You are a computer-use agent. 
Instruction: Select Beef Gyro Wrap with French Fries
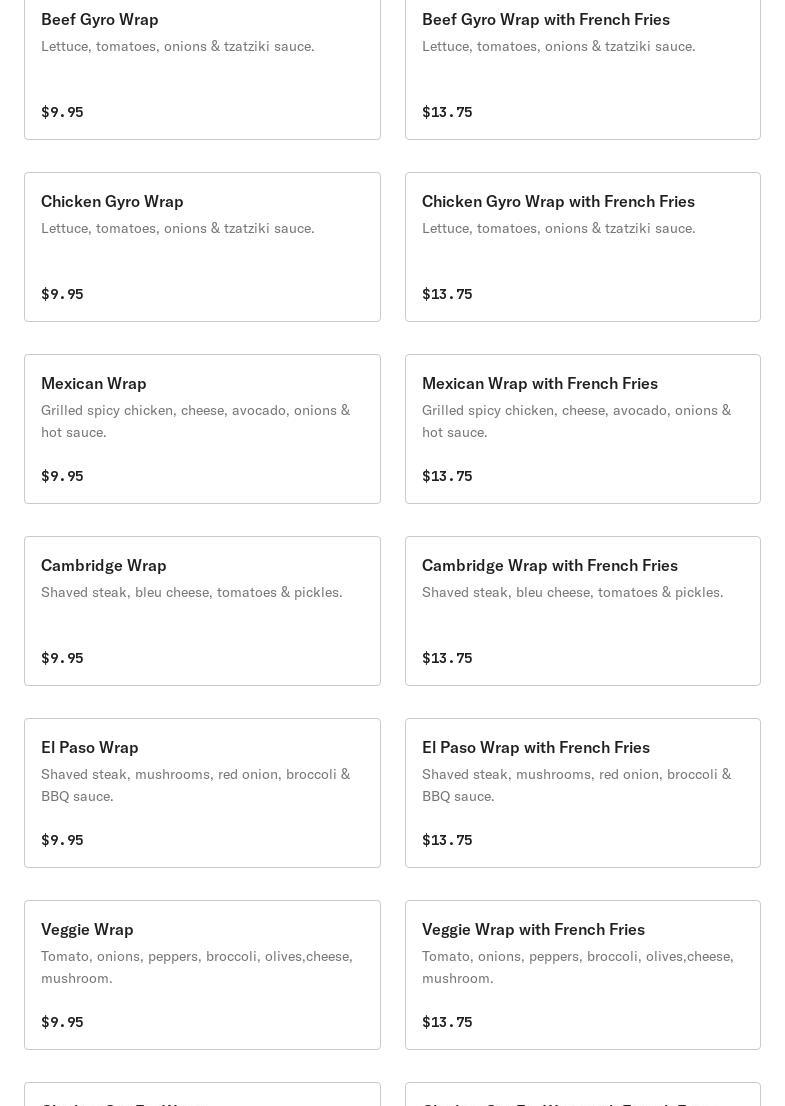tap(545, 20)
